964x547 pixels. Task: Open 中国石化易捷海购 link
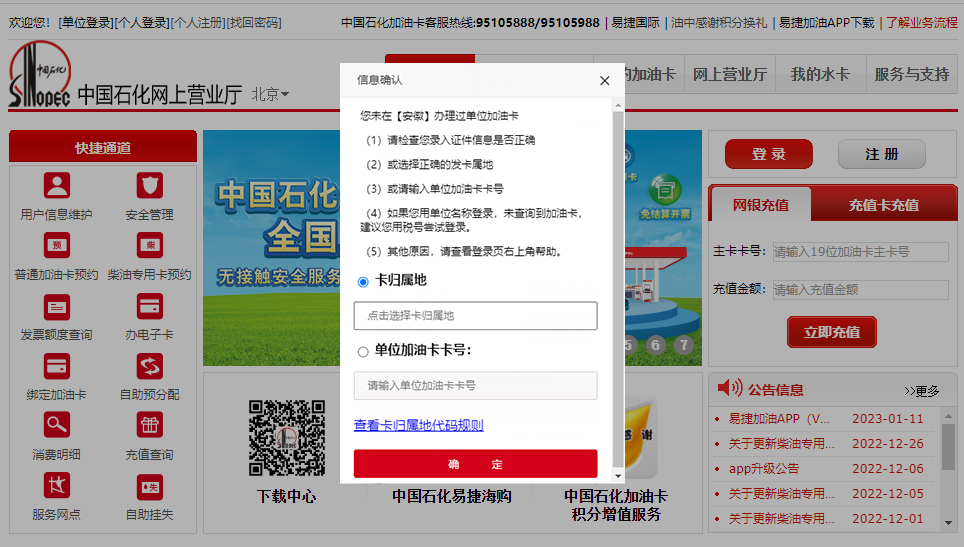[452, 496]
